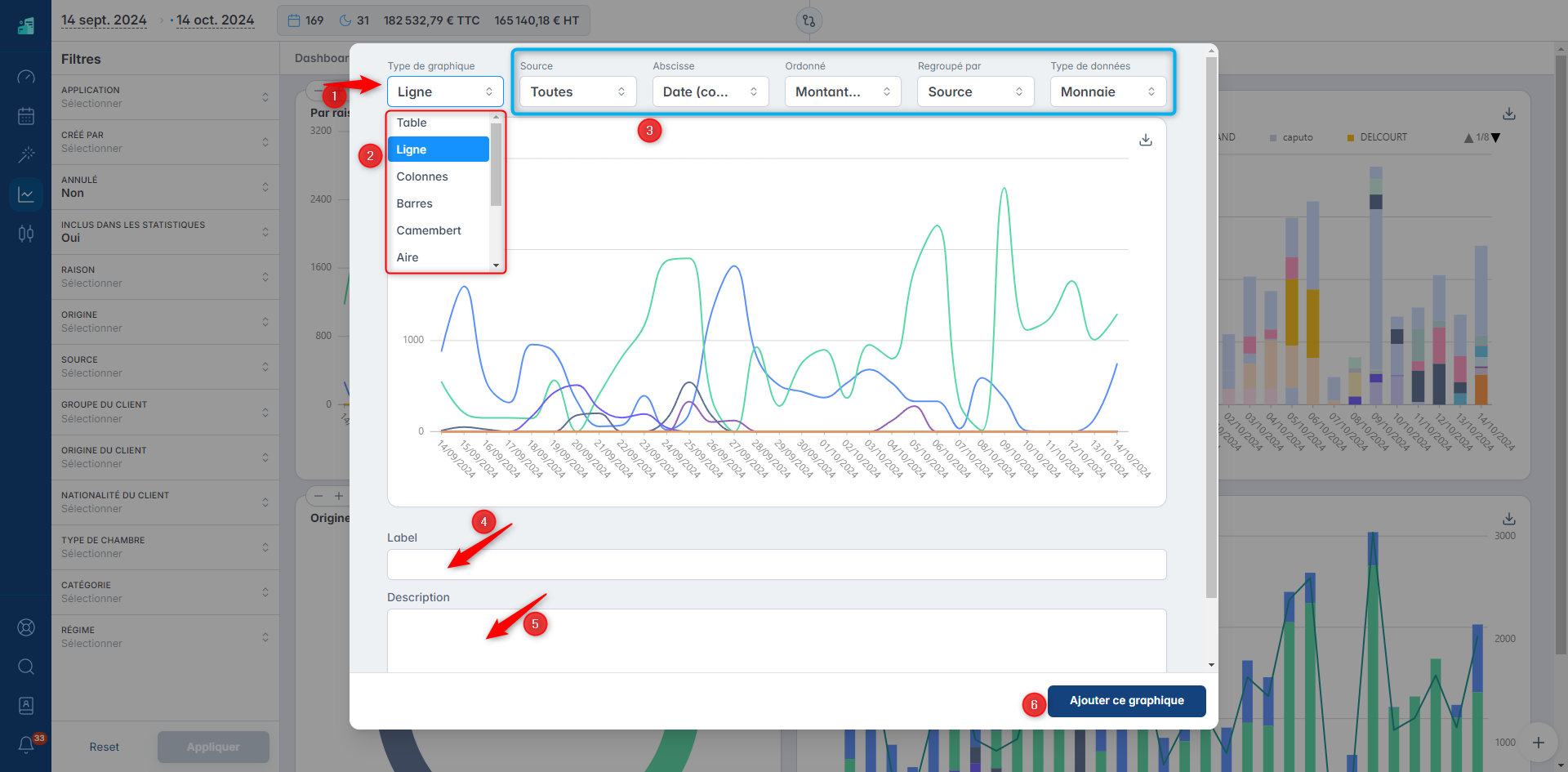The width and height of the screenshot is (1568, 772).
Task: Click the search magnifier icon in the sidebar
Action: pos(26,667)
